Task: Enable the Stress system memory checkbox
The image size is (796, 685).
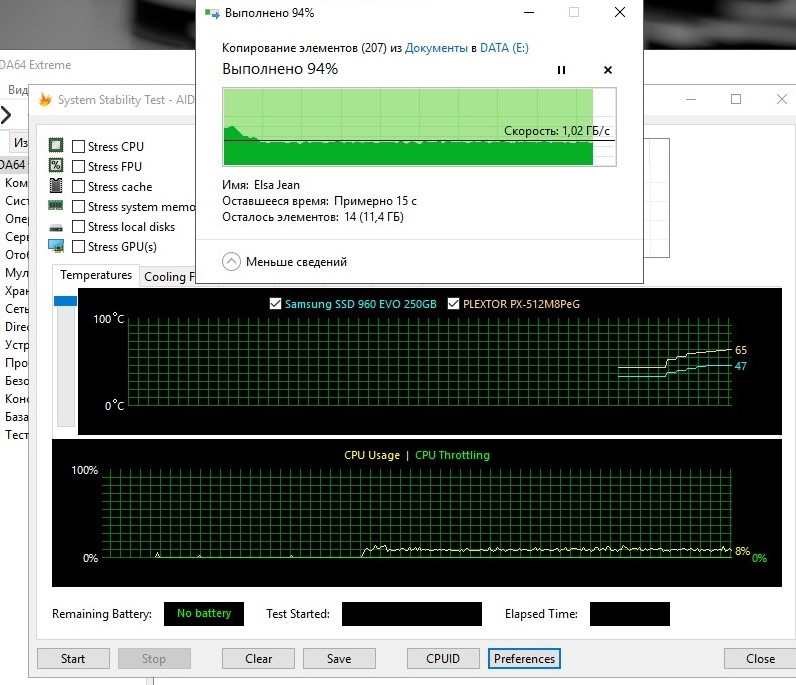Action: tap(78, 207)
